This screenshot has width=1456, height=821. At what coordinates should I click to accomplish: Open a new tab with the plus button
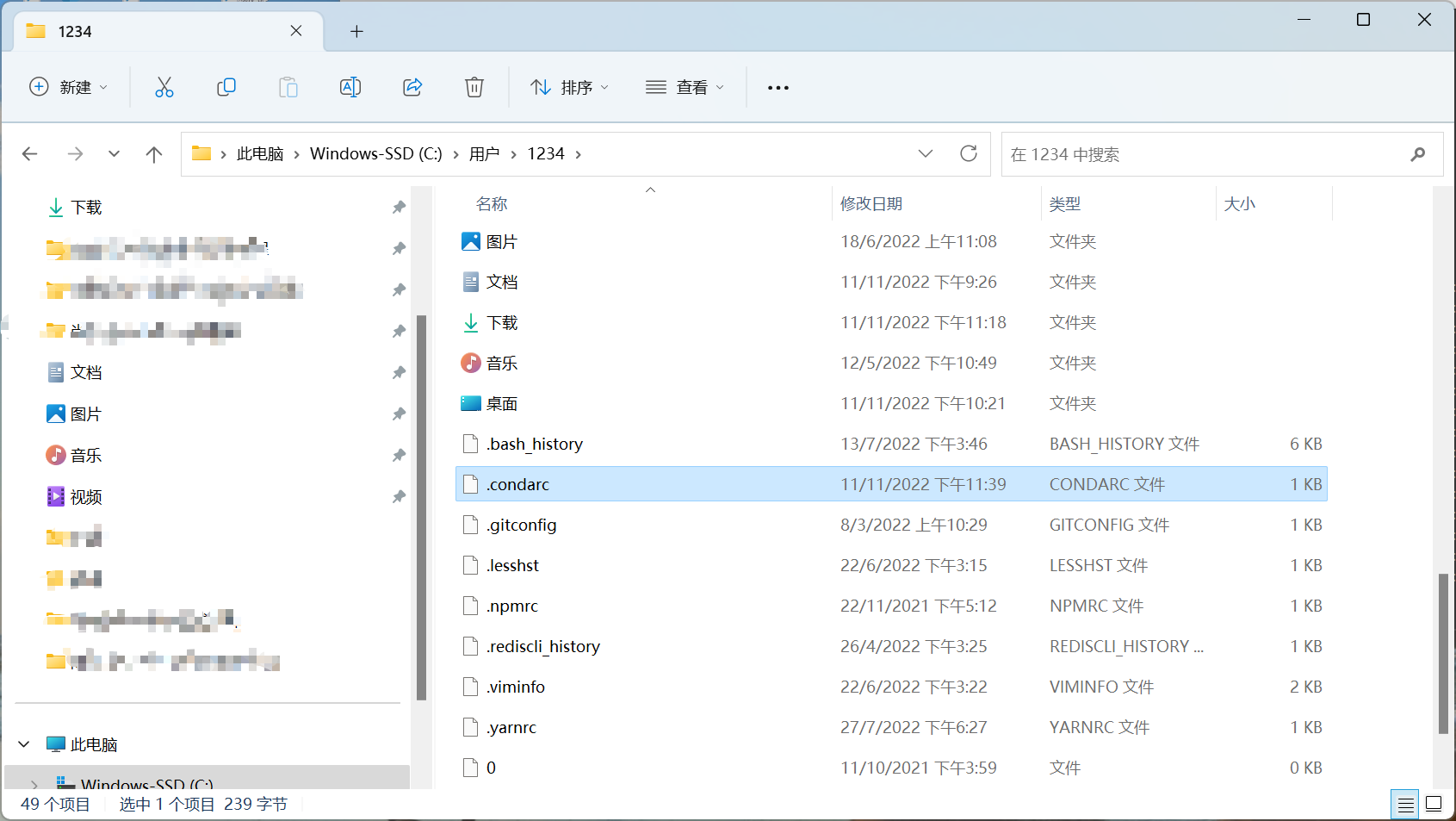[x=356, y=31]
